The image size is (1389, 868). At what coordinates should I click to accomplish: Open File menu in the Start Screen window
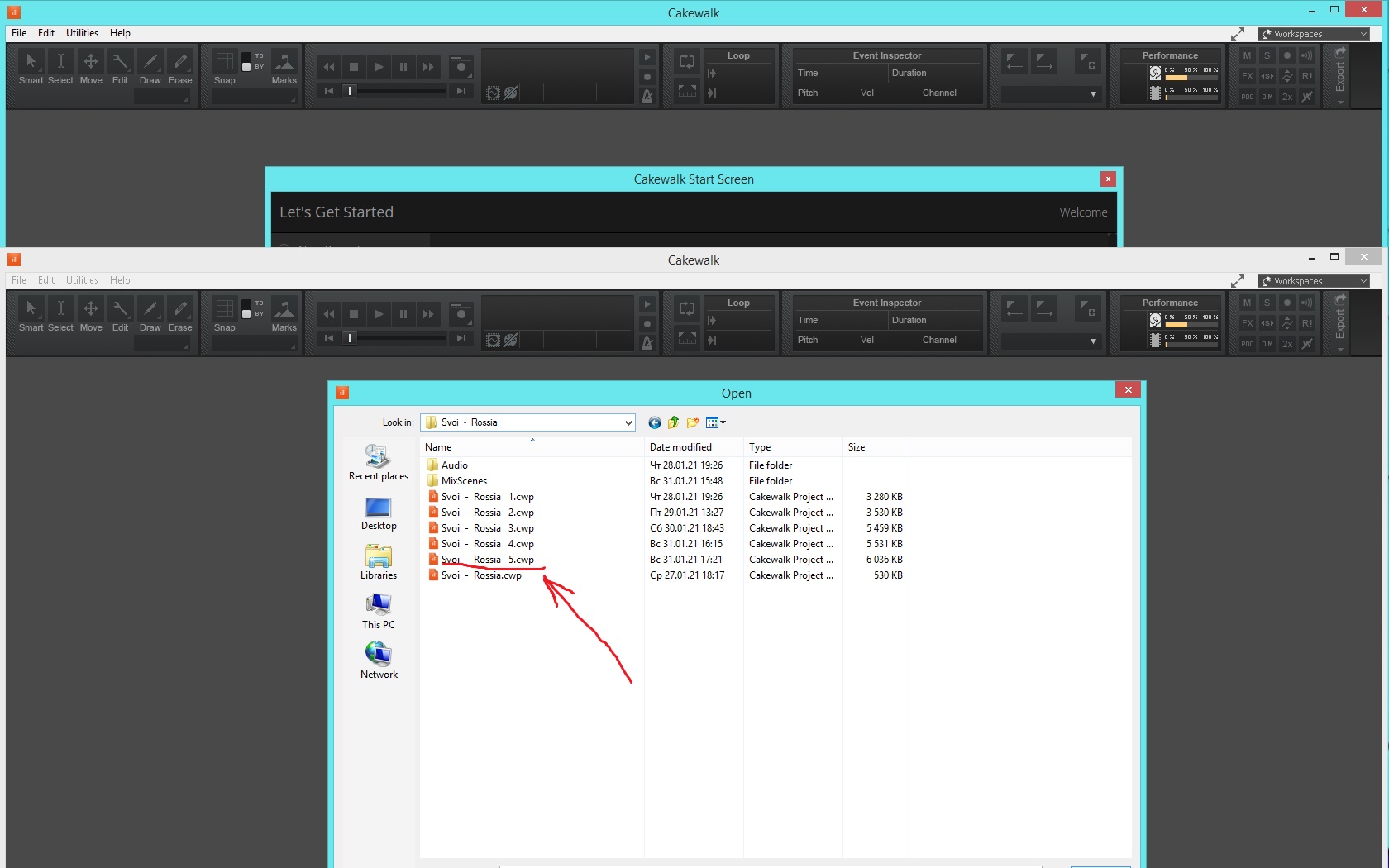click(x=19, y=33)
